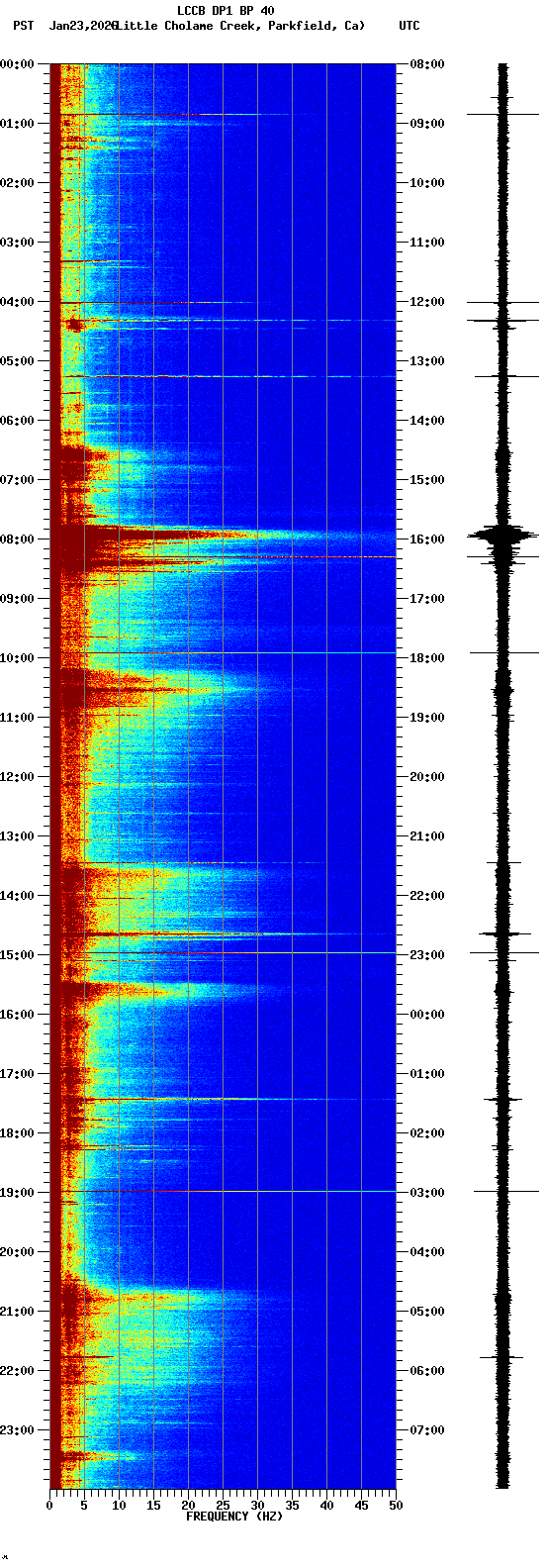Click the 06:00 PST time label
Screen dimensions: 546x1568
(x=18, y=421)
